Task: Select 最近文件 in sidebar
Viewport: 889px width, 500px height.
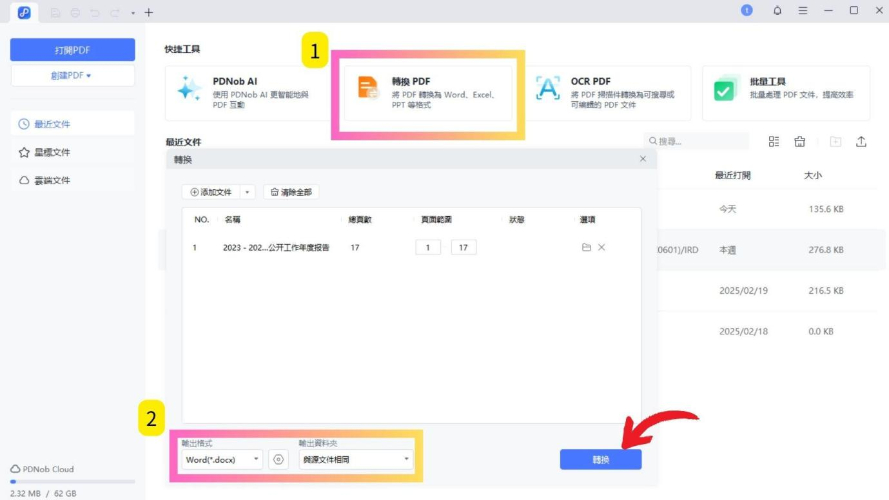Action: [73, 124]
